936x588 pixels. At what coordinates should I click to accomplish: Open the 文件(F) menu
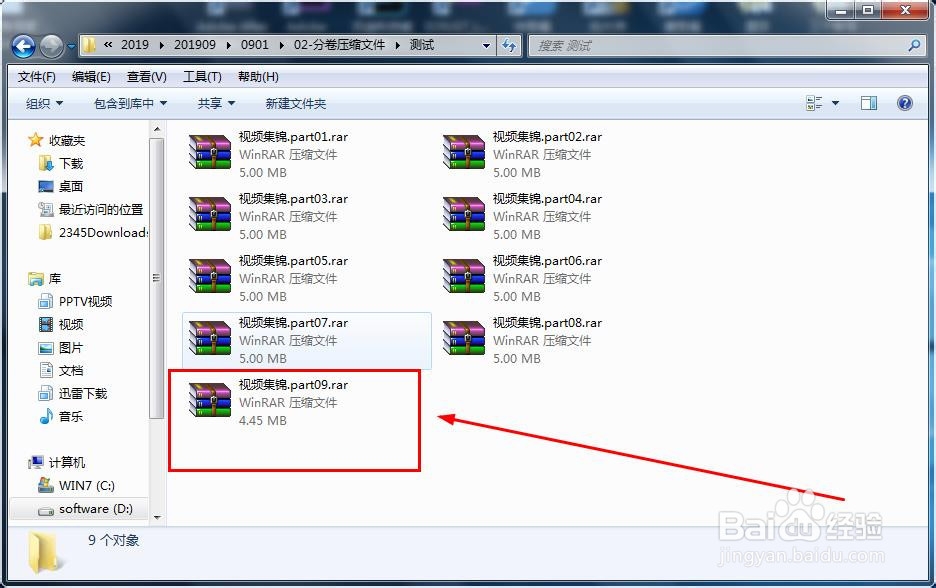coord(36,76)
